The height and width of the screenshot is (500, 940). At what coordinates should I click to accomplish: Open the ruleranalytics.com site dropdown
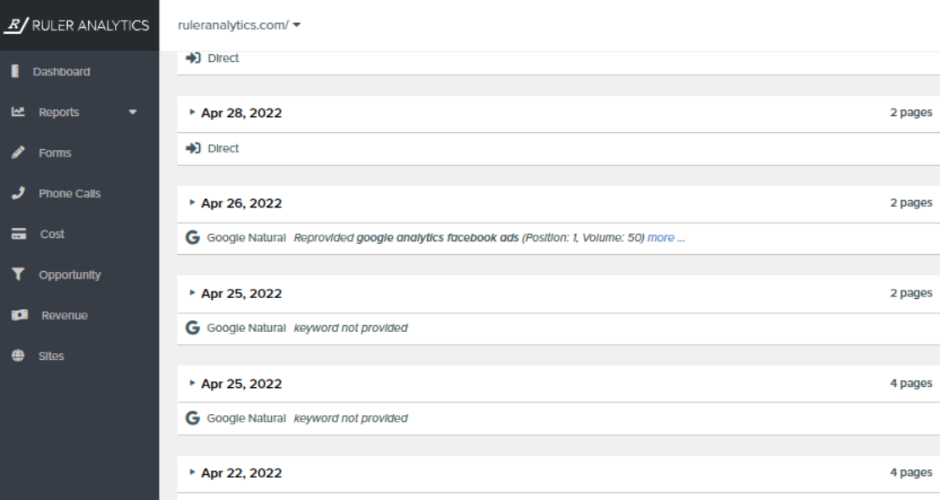click(x=239, y=26)
